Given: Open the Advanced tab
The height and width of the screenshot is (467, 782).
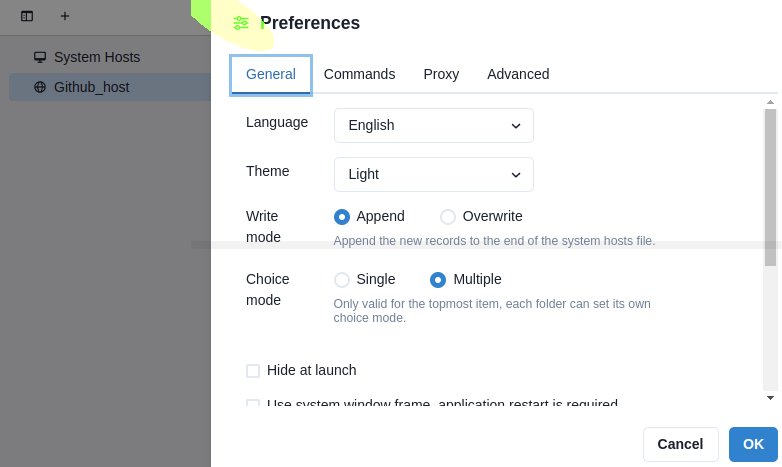Looking at the screenshot, I should [518, 74].
